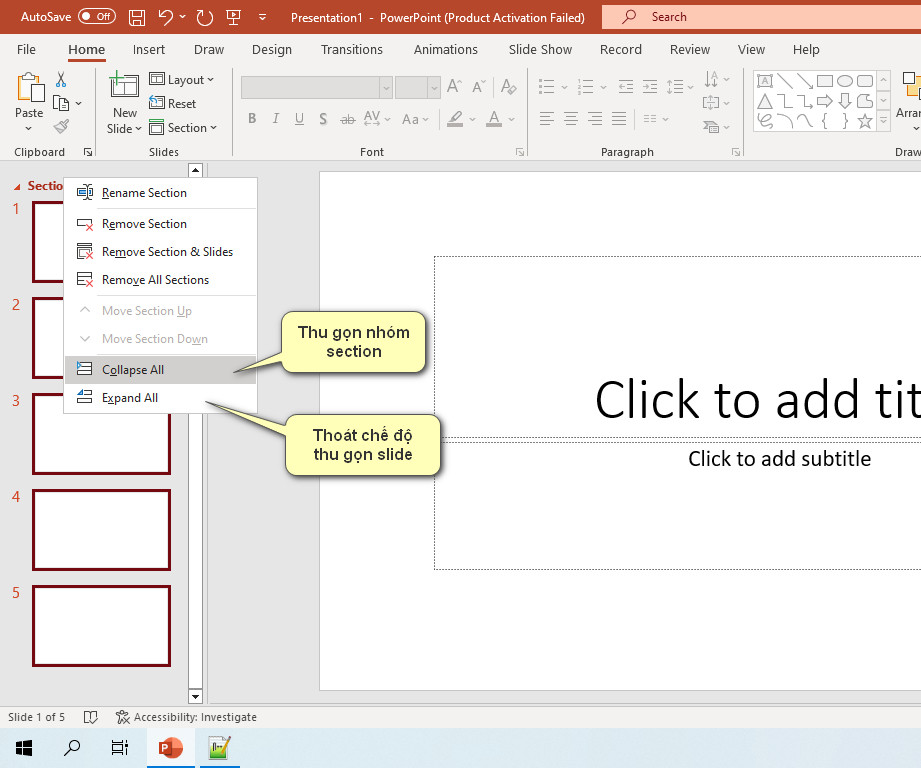This screenshot has width=921, height=768.
Task: Start presentation from beginning icon
Action: [234, 18]
